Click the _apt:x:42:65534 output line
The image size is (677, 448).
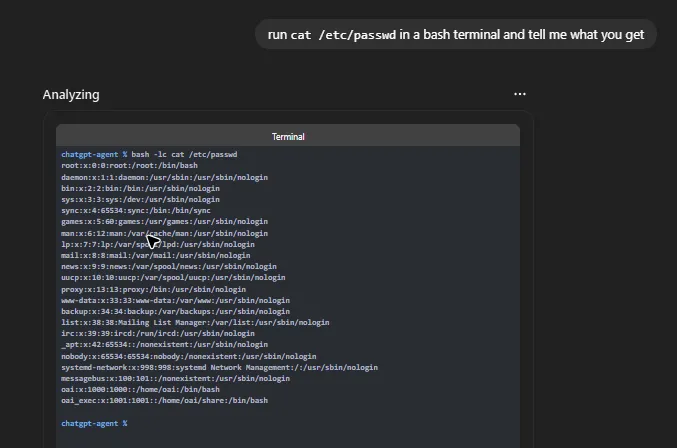[165, 344]
